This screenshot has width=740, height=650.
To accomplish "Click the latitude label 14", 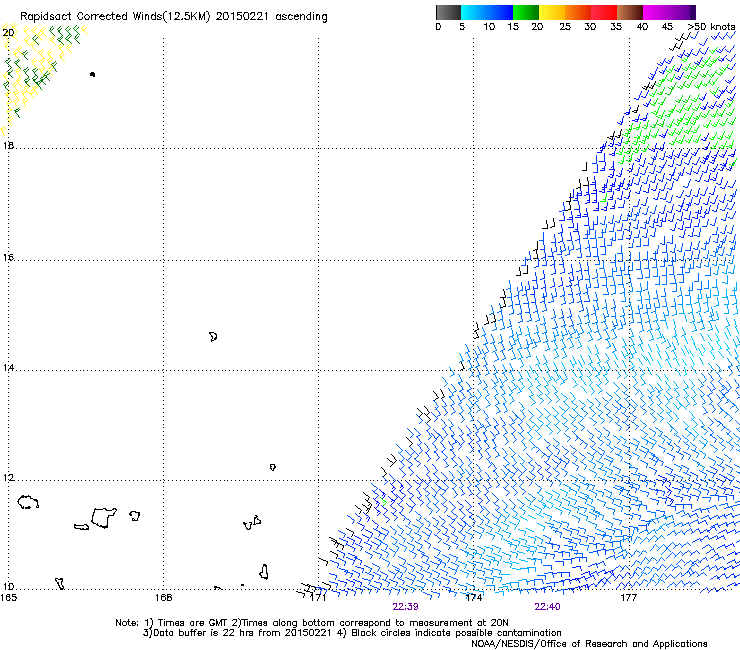I will (8, 367).
